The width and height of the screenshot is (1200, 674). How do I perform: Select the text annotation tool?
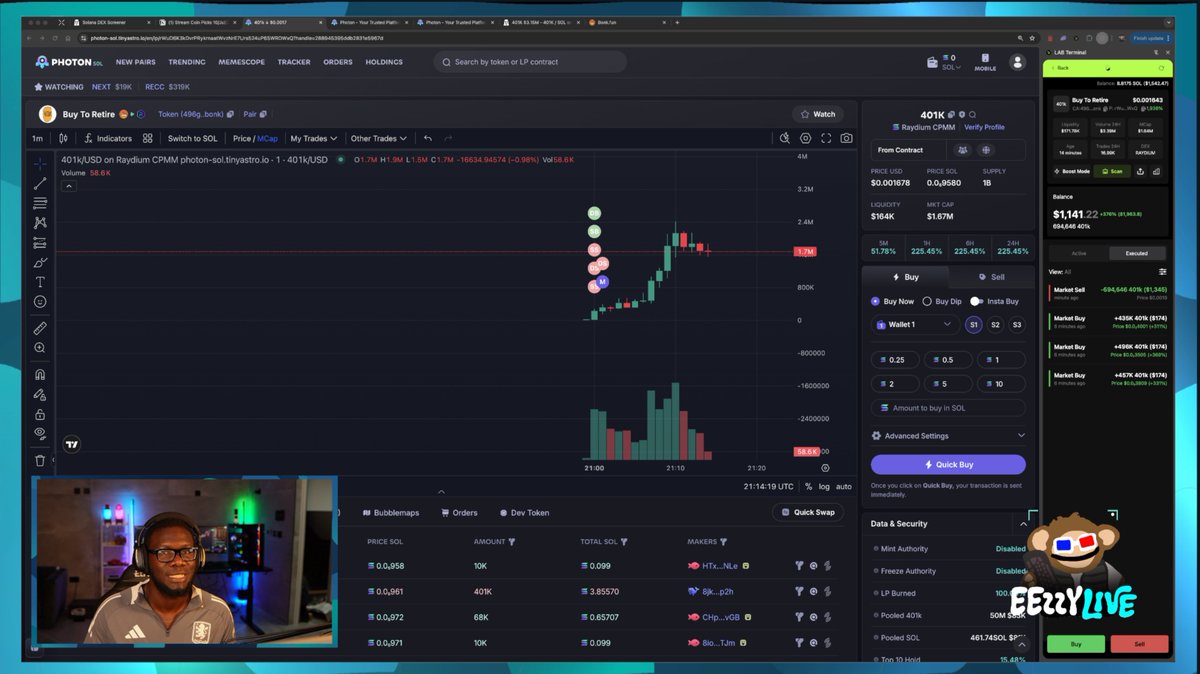coord(40,282)
